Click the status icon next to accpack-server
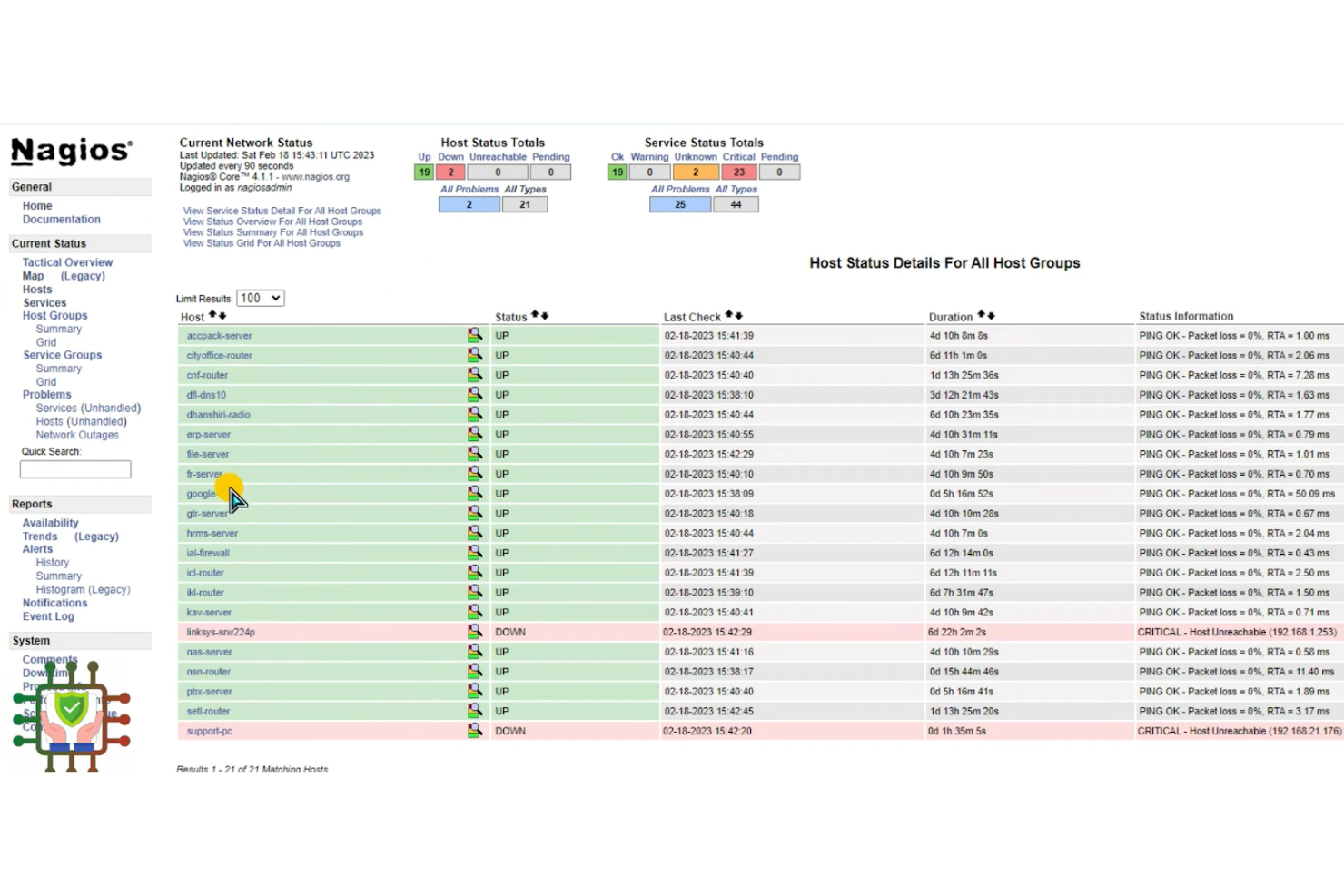Viewport: 1344px width, 896px height. (x=475, y=335)
